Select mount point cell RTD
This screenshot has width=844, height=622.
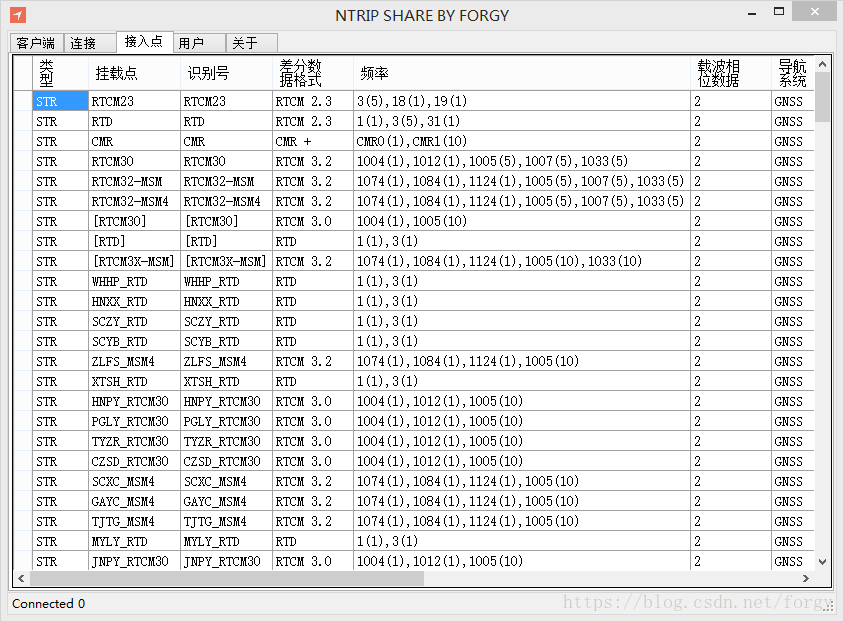coord(134,122)
